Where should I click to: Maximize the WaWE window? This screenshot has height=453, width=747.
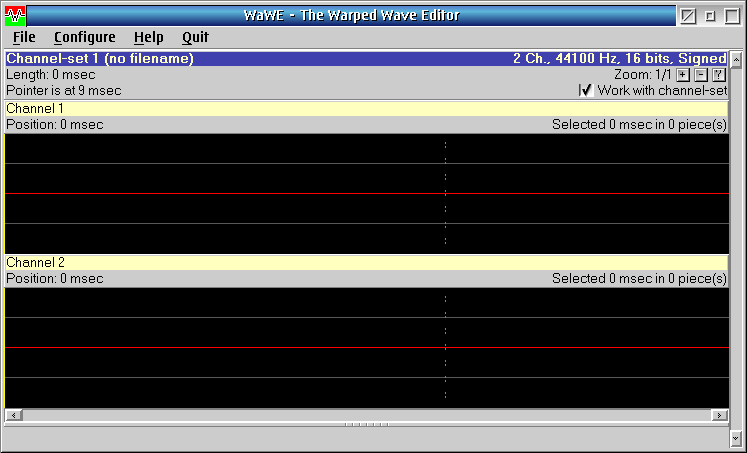(x=732, y=16)
